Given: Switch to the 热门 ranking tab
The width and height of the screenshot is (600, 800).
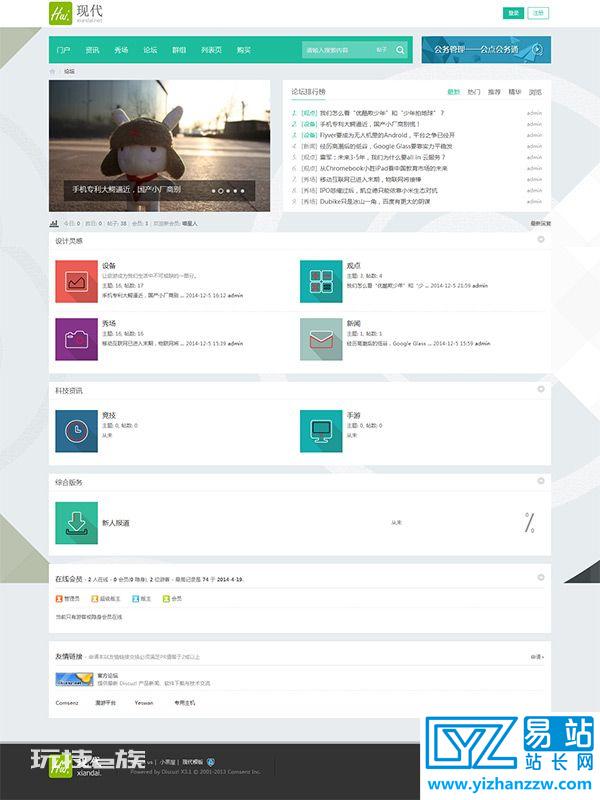Looking at the screenshot, I should coord(473,92).
